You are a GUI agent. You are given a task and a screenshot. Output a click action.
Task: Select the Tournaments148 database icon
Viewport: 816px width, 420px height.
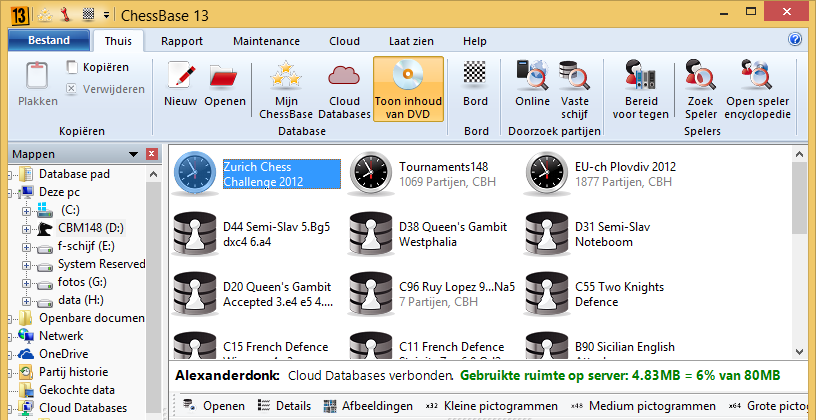[370, 173]
